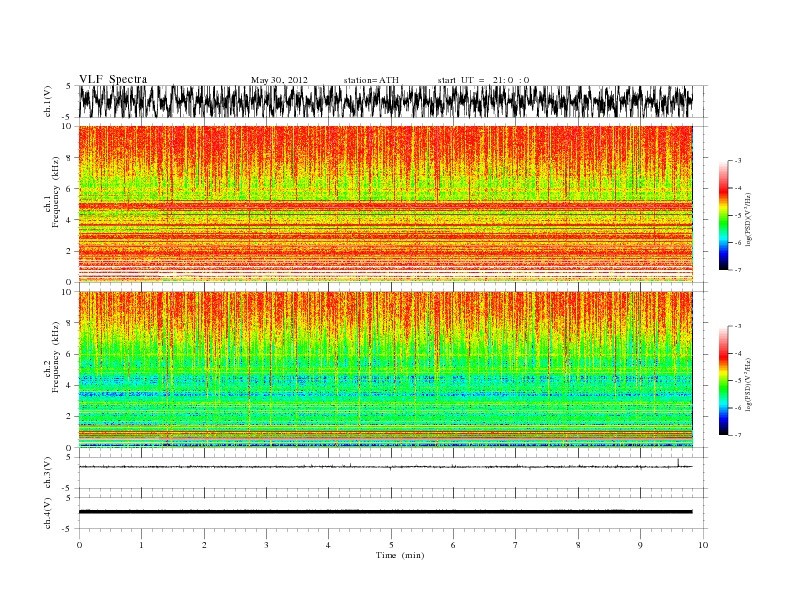
Task: Click the "-7" label on ch.1 color scale
Action: [737, 270]
